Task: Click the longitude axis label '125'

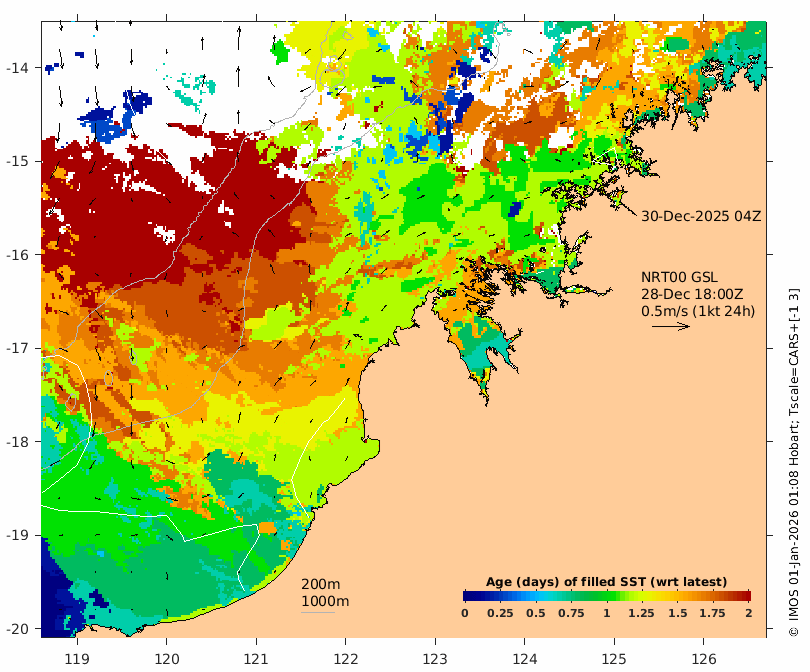Action: pos(614,659)
